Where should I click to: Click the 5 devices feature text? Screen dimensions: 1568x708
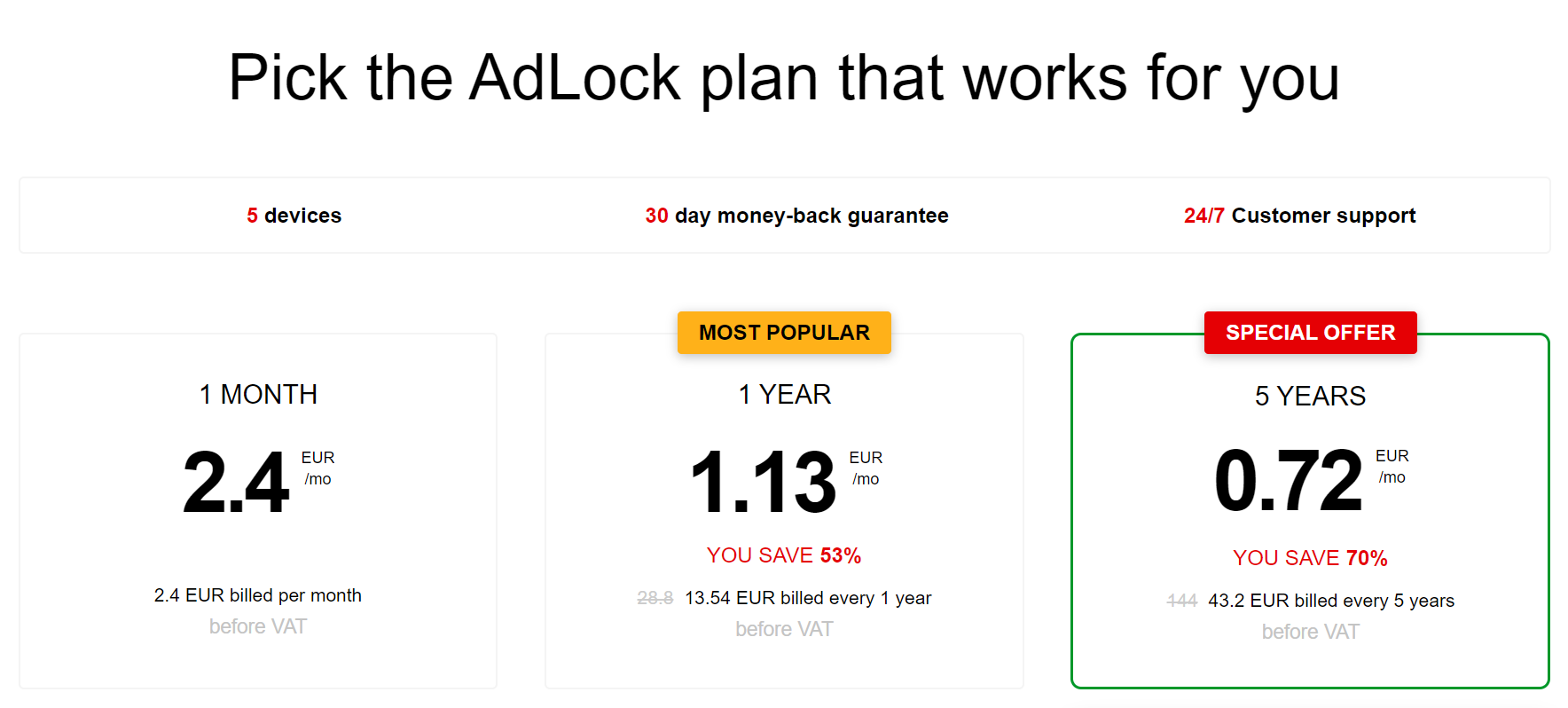[294, 216]
